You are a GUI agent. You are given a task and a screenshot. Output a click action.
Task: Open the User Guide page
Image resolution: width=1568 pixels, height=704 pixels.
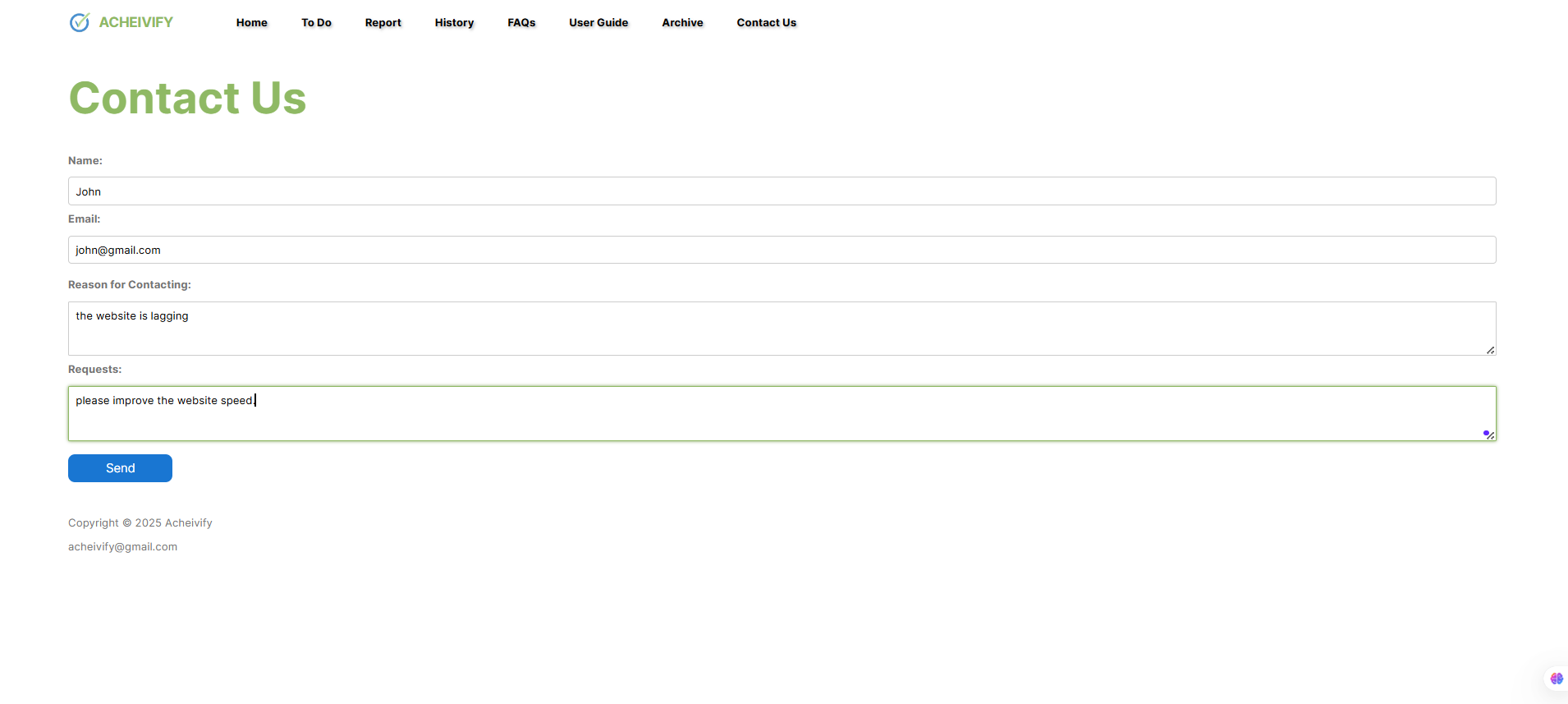coord(598,22)
